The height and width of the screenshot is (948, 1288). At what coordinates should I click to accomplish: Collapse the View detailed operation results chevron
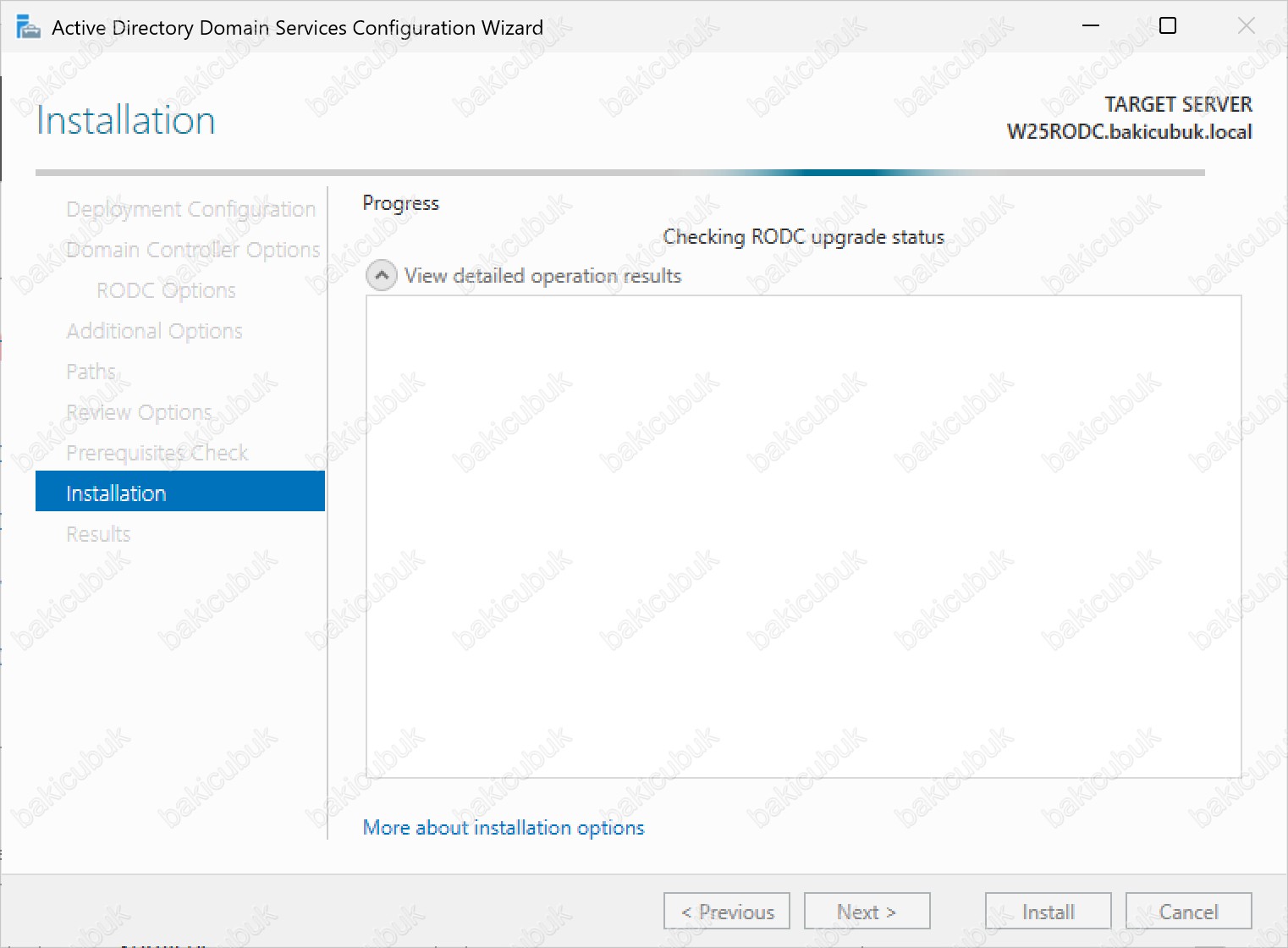pos(382,276)
